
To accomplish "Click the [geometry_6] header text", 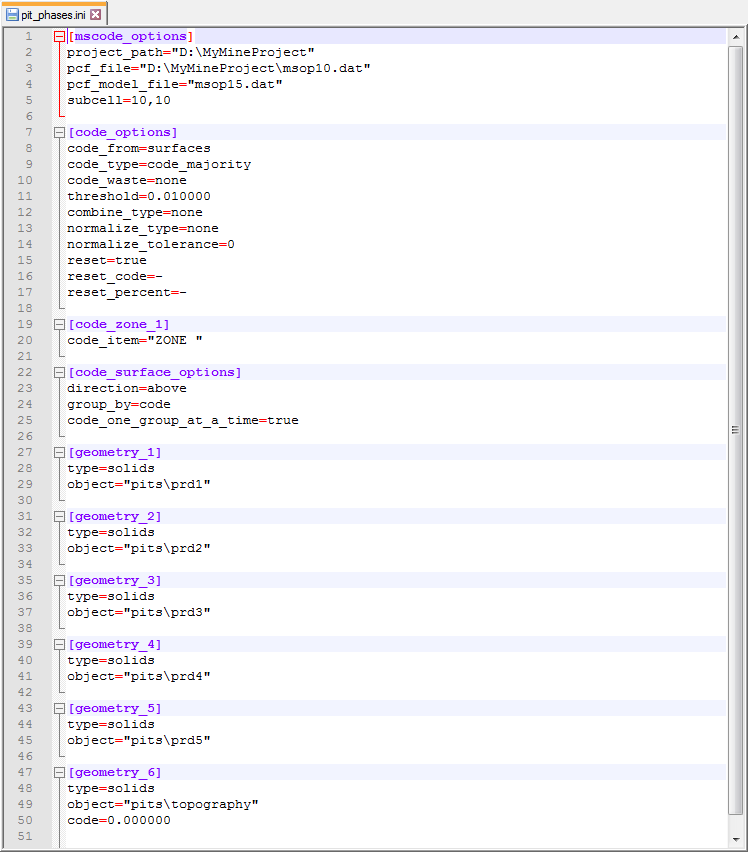I will (x=115, y=772).
